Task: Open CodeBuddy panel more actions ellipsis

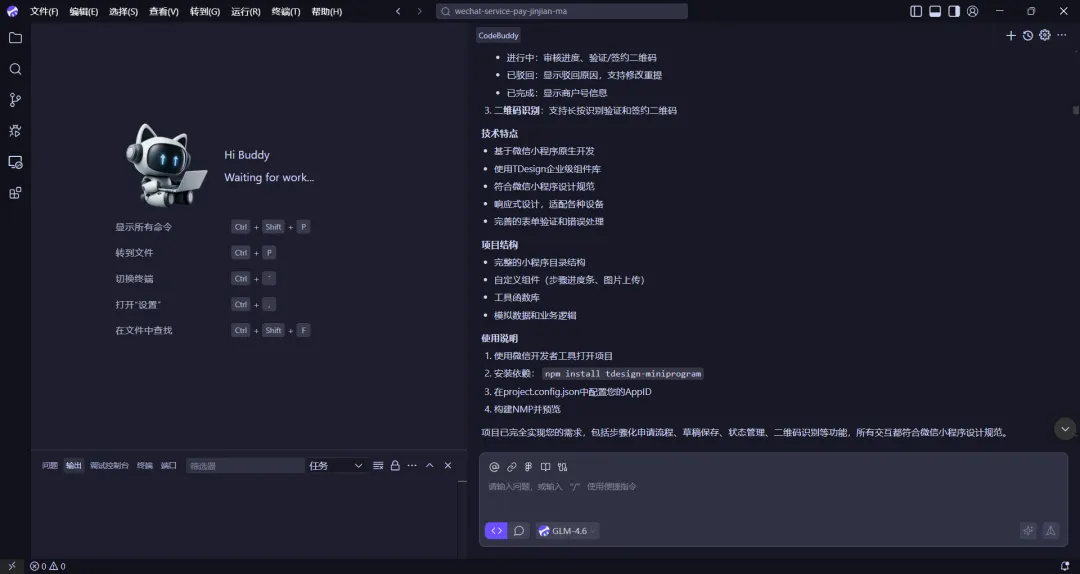Action: click(x=1062, y=35)
